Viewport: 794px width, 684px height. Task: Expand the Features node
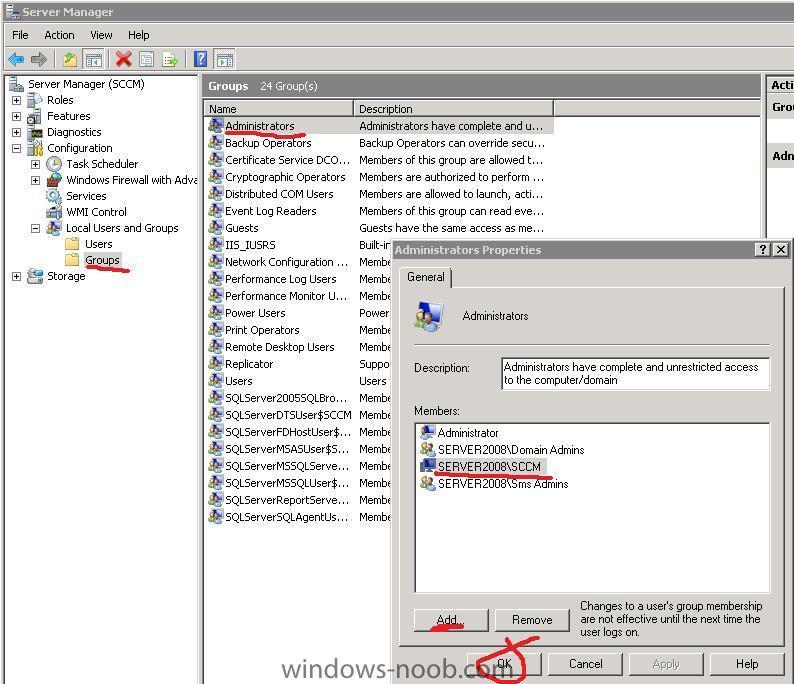[16, 116]
